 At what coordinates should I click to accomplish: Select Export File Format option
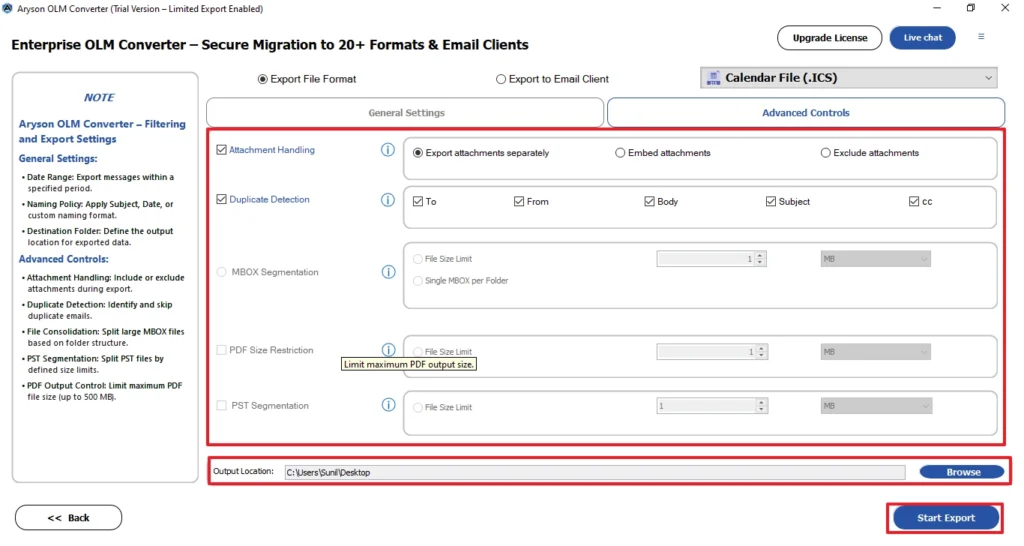click(x=263, y=79)
